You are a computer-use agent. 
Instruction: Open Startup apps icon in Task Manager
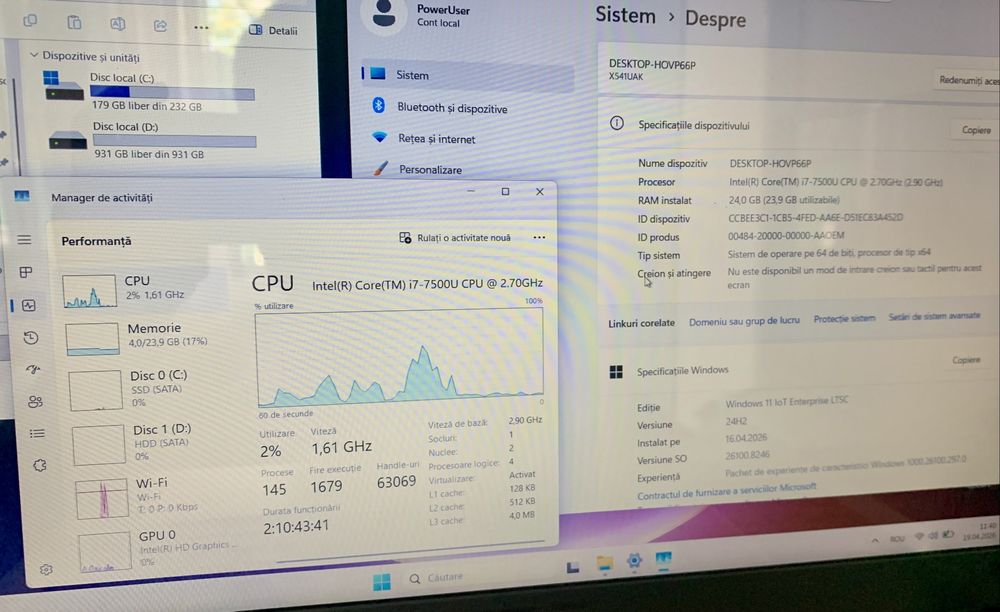[x=33, y=369]
